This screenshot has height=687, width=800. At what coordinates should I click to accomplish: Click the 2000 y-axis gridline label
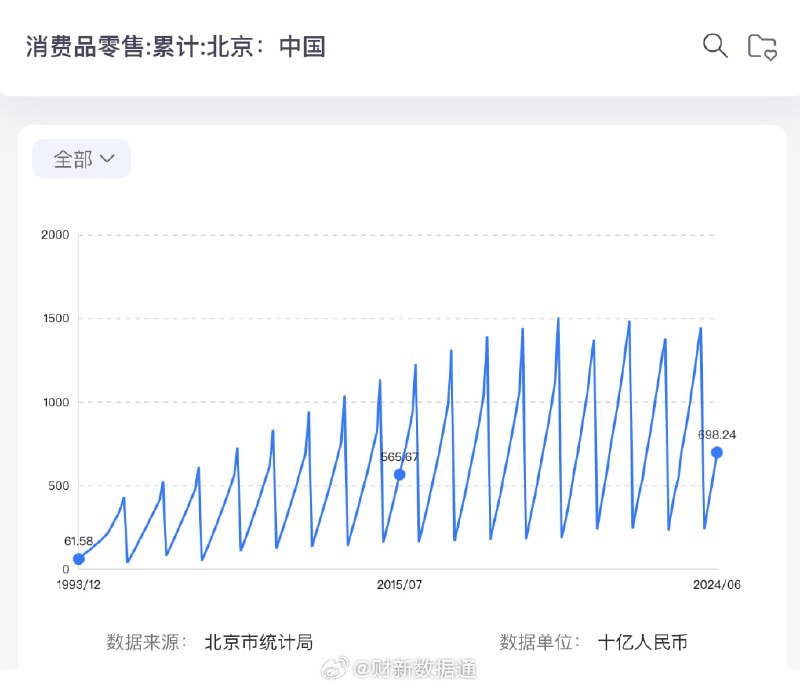point(56,232)
